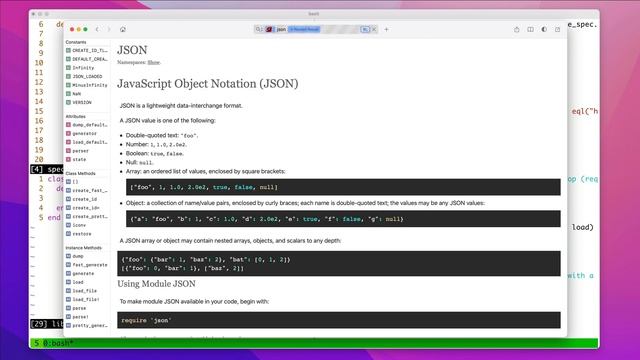Select Infinity constant in sidebar
640x360 pixels.
coord(80,68)
